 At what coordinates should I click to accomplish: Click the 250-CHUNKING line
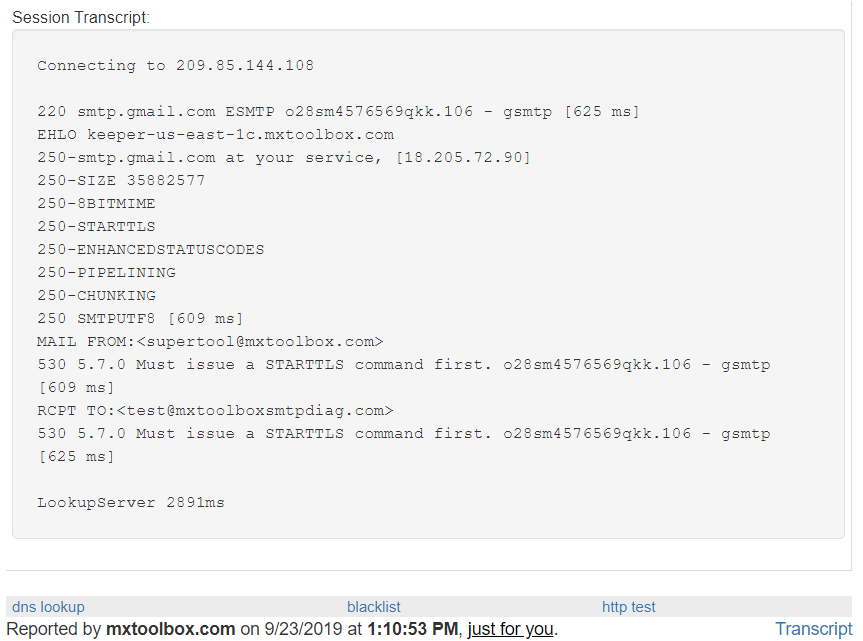96,296
